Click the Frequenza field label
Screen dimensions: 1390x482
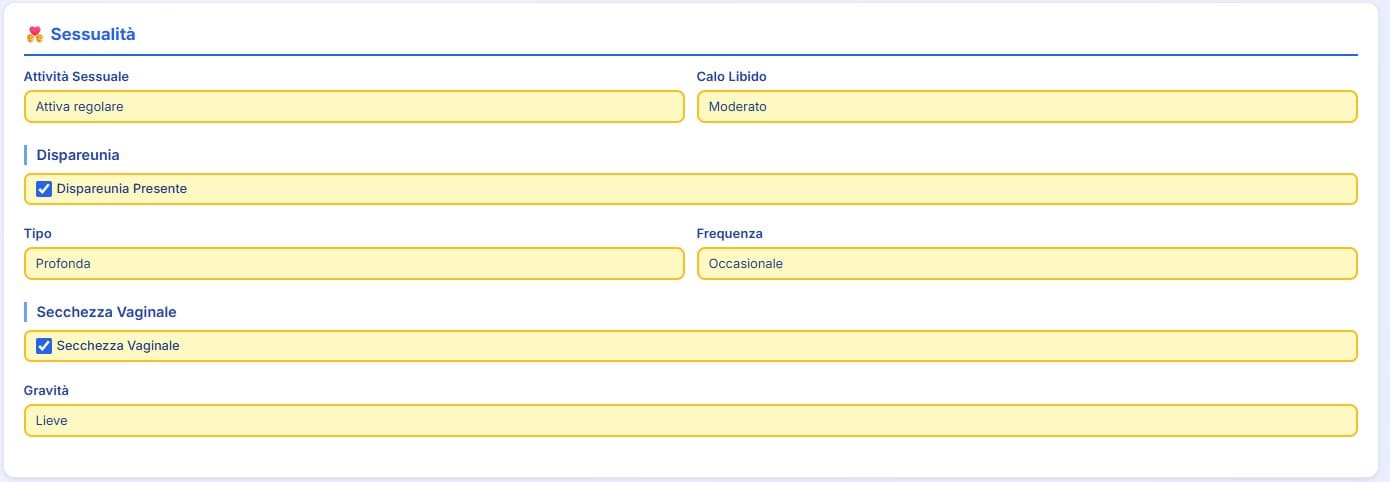729,234
